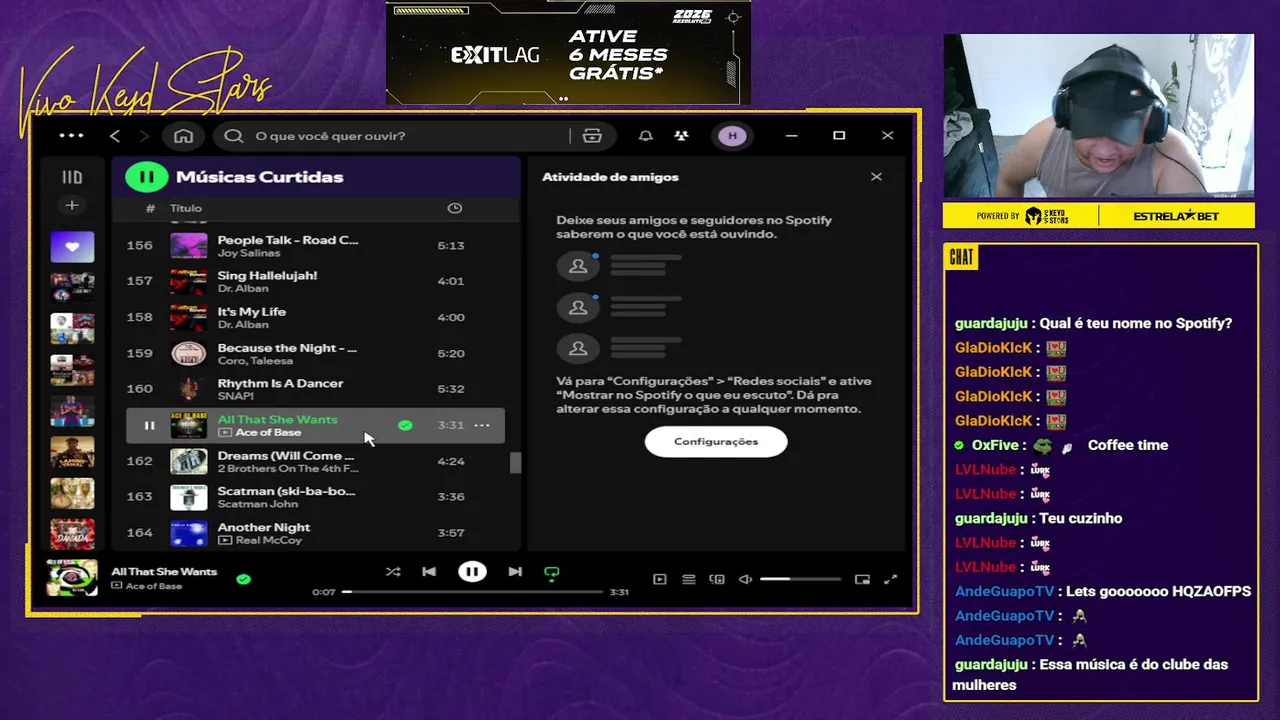Toggle the friend activity icon in the top bar
The image size is (1280, 720).
681,136
